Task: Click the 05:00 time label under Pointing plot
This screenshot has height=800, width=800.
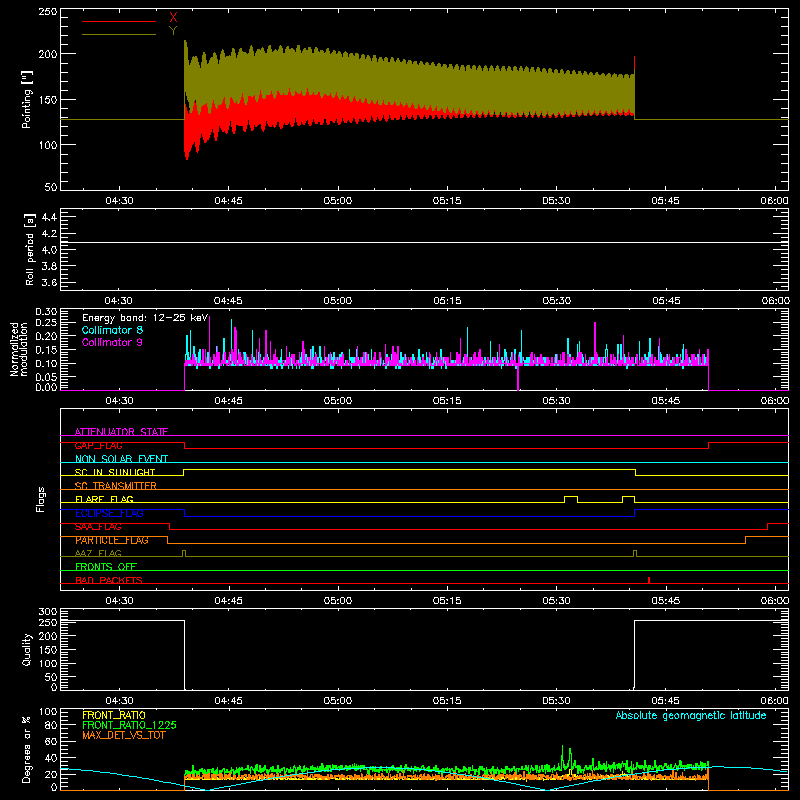Action: tap(338, 201)
